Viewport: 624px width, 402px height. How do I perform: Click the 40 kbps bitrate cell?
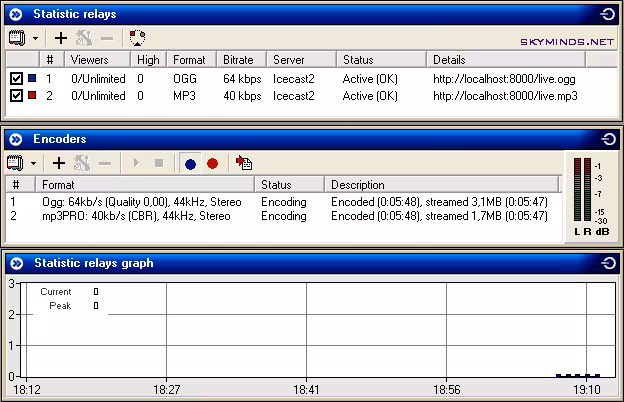tap(242, 96)
